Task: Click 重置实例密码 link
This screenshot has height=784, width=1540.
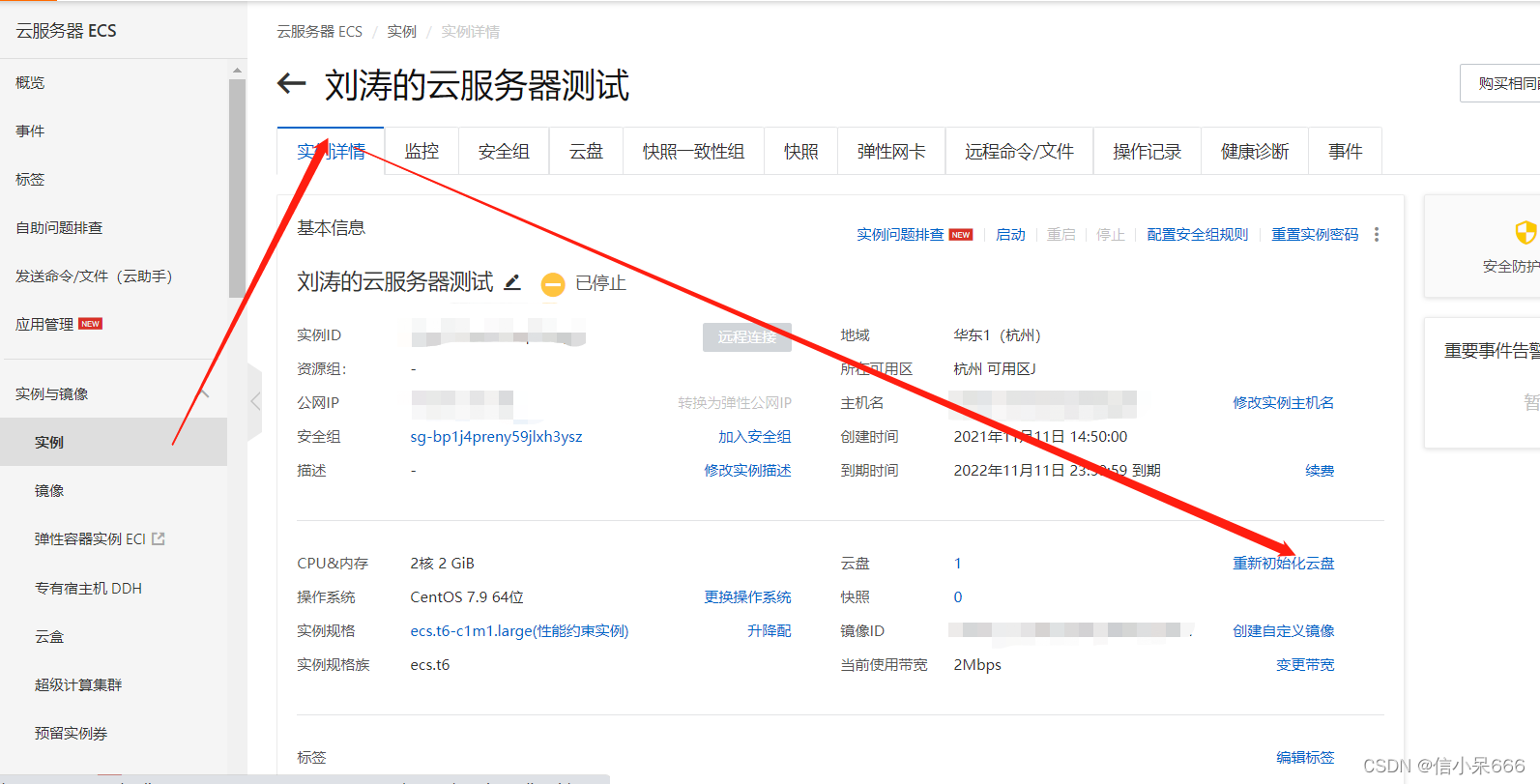Action: pos(1315,235)
